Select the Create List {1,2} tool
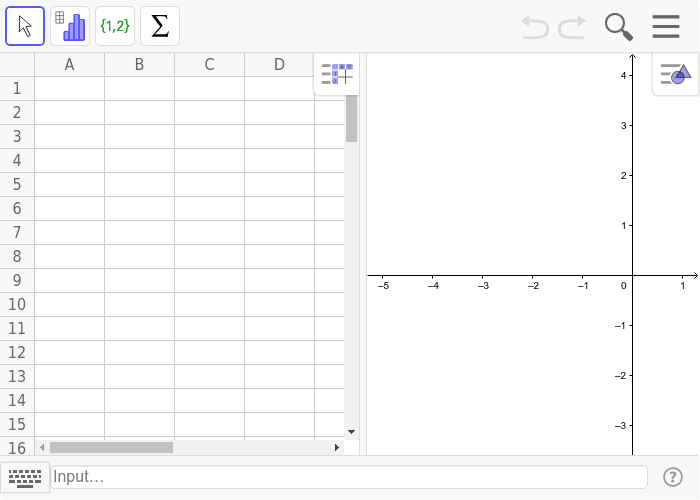The image size is (700, 500). 115,26
